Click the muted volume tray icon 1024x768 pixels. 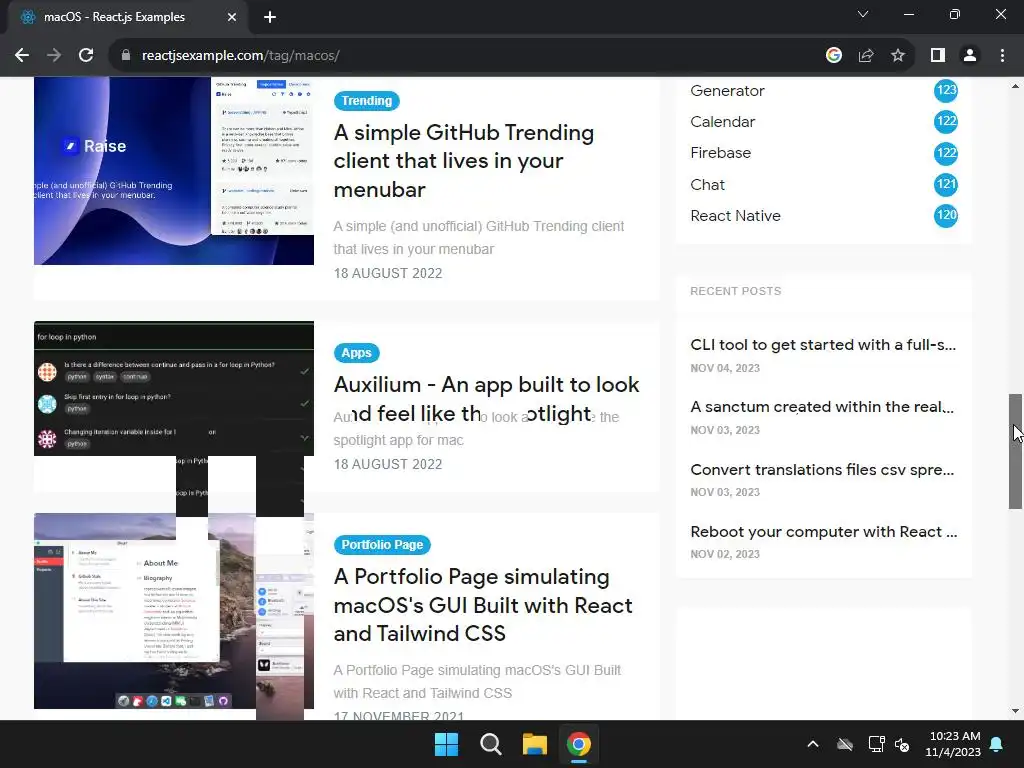click(902, 744)
